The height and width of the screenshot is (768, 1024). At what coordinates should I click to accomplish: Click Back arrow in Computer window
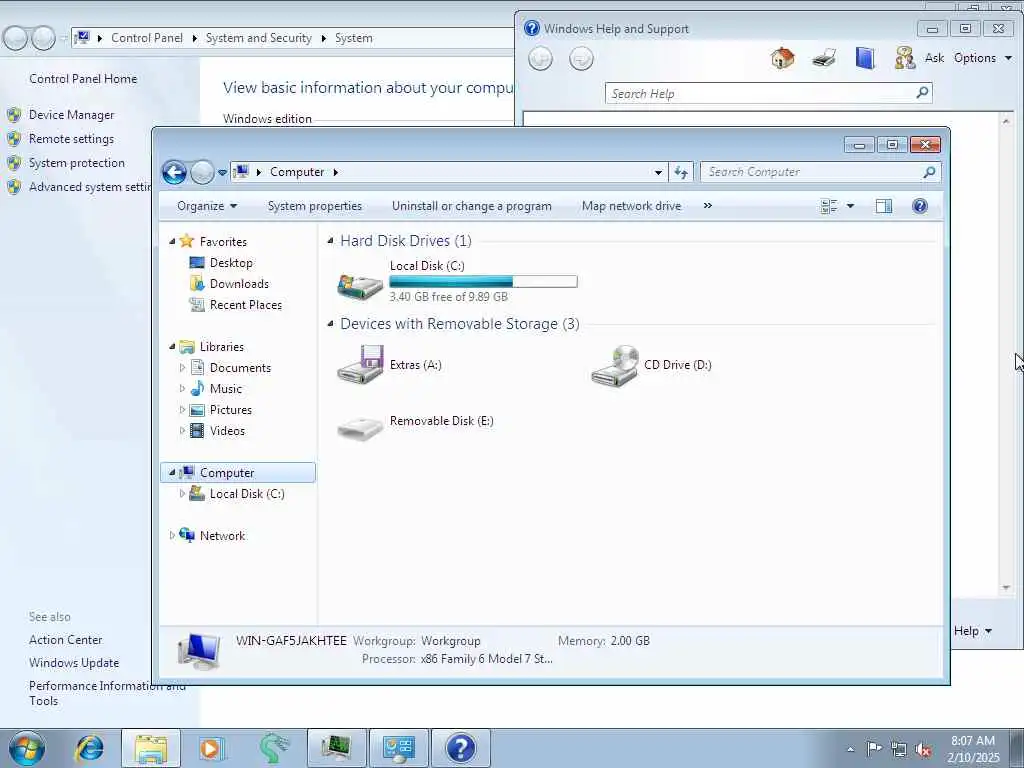174,172
